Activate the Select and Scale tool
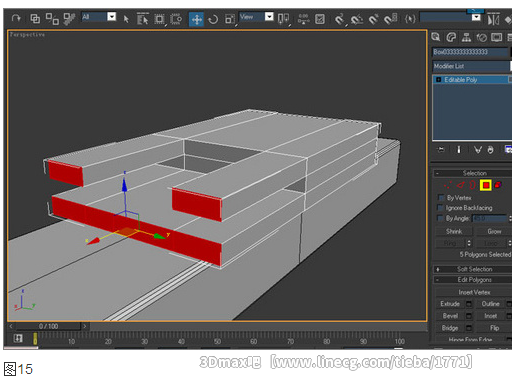Screen dimensions: 512x381 [x=230, y=19]
